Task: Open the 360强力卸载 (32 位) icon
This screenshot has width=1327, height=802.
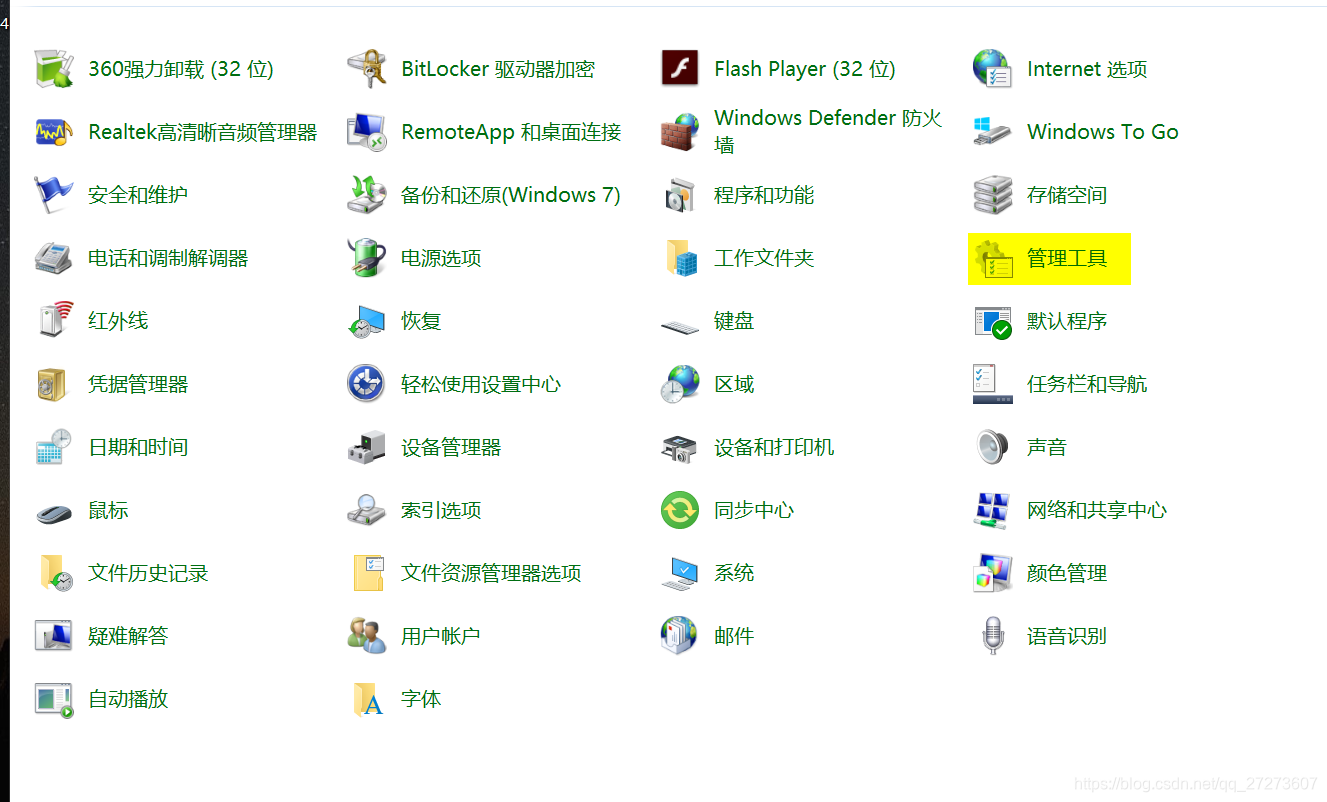Action: point(54,69)
